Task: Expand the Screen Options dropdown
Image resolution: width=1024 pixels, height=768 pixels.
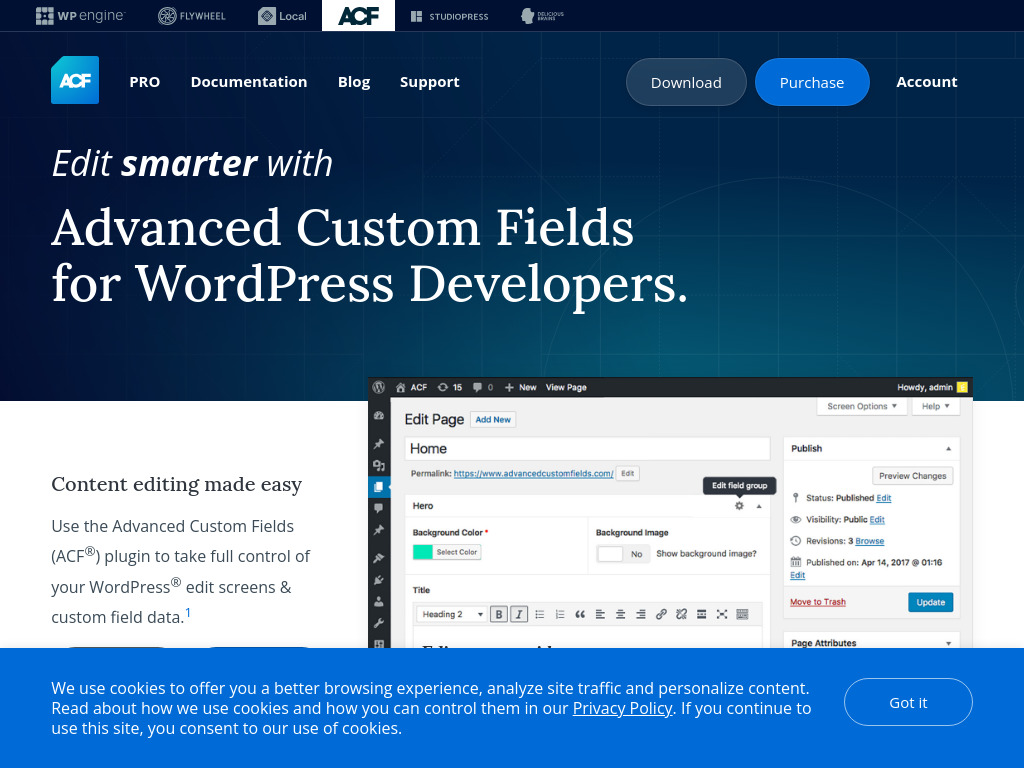Action: [x=861, y=406]
